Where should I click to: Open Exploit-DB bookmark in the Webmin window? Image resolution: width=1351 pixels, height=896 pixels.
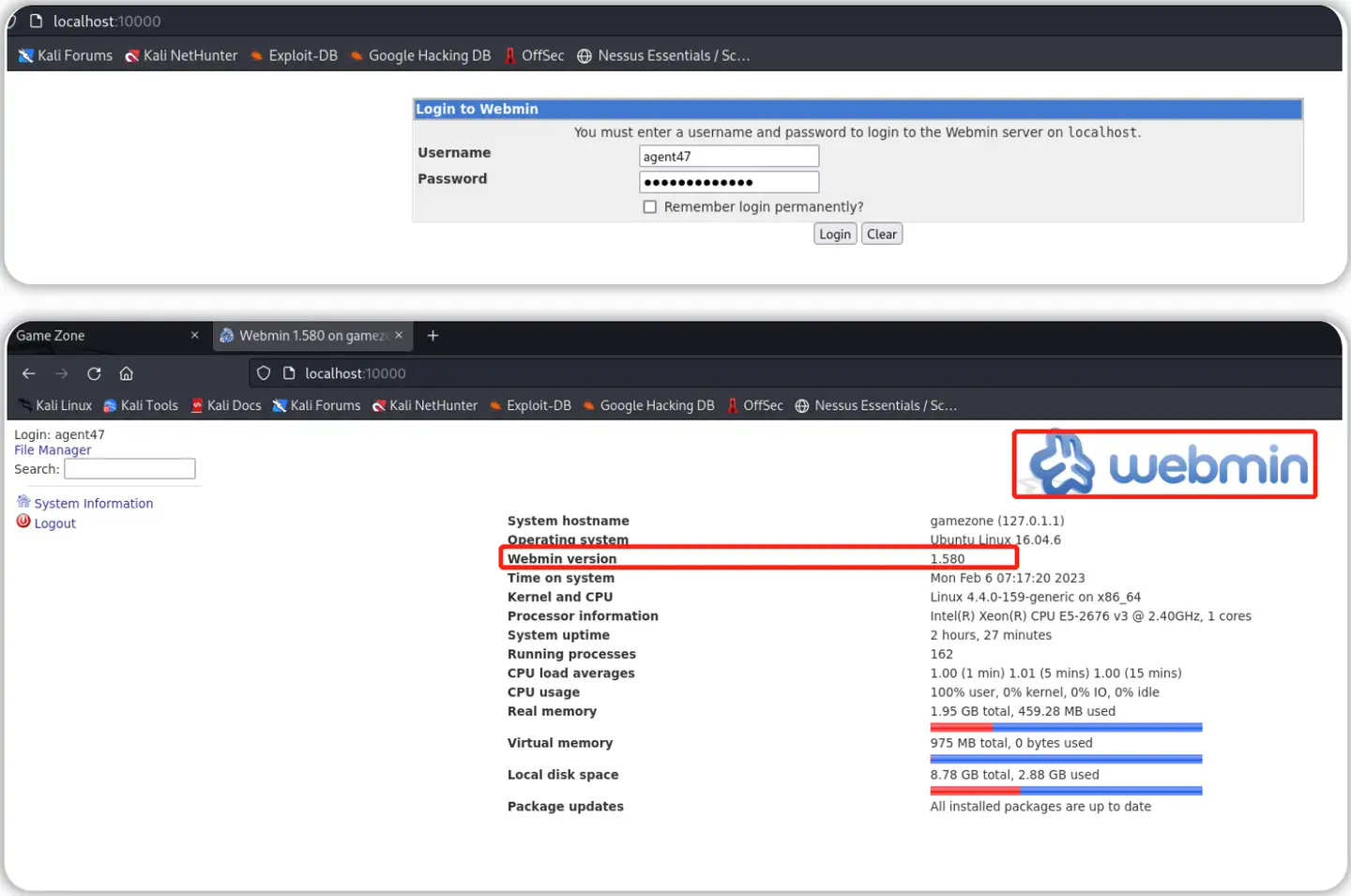pos(530,405)
